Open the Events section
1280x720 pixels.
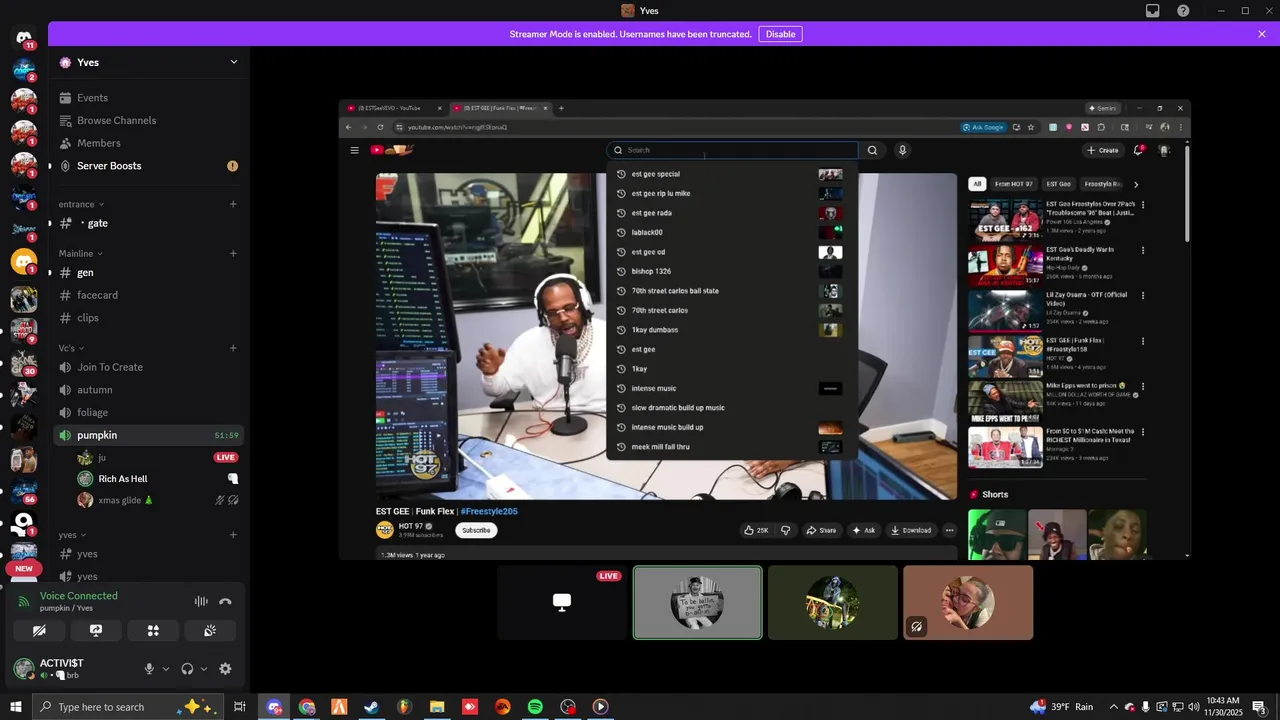click(x=148, y=98)
